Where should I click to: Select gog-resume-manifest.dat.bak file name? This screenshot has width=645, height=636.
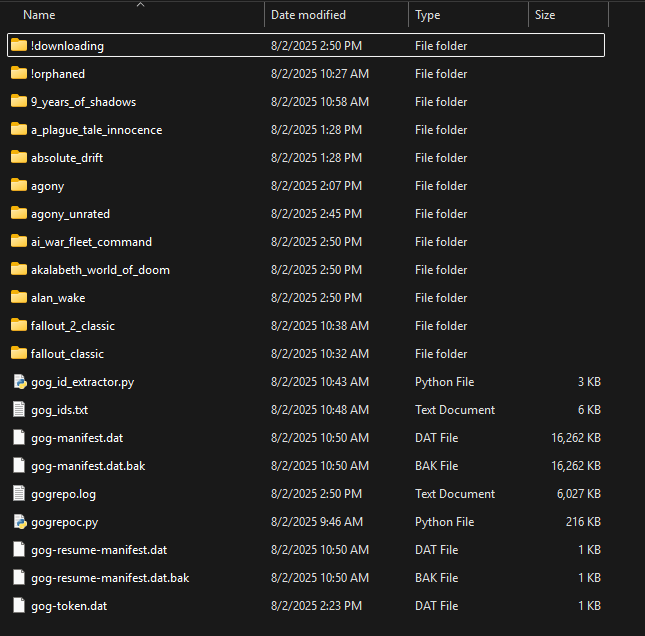(x=110, y=578)
